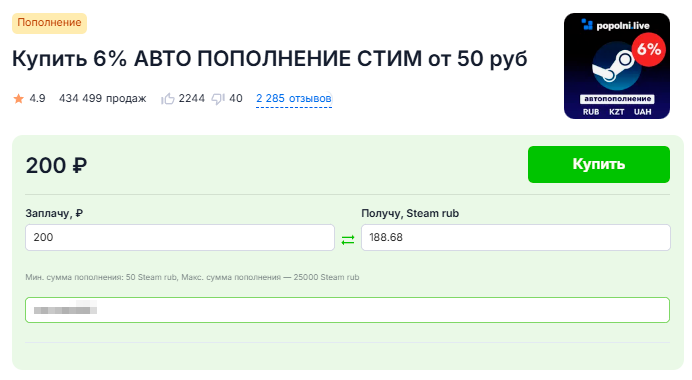This screenshot has width=692, height=380.
Task: Click the product title heading
Action: click(270, 59)
